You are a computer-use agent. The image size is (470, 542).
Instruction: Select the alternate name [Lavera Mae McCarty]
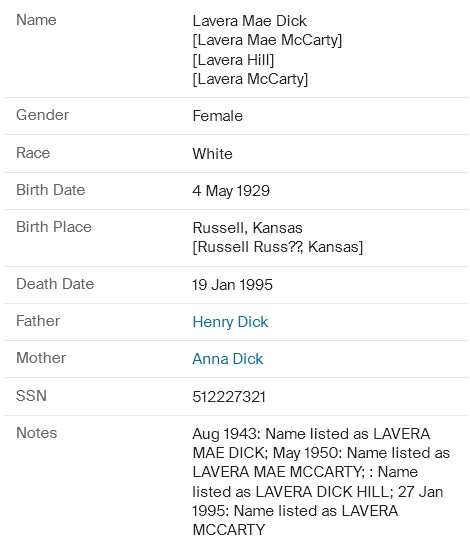point(267,40)
